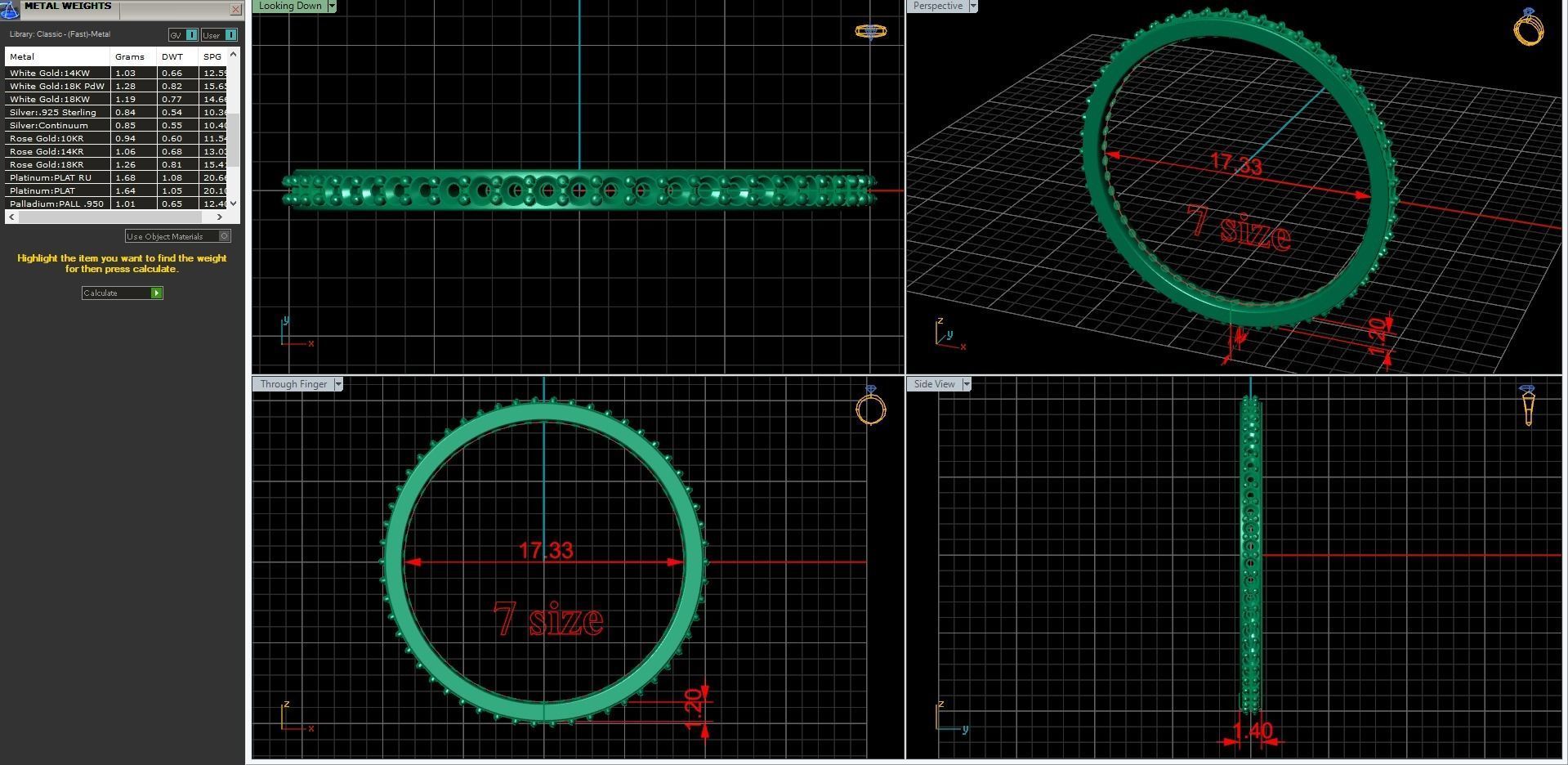
Task: Click the Through Finger viewport label
Action: [x=293, y=384]
